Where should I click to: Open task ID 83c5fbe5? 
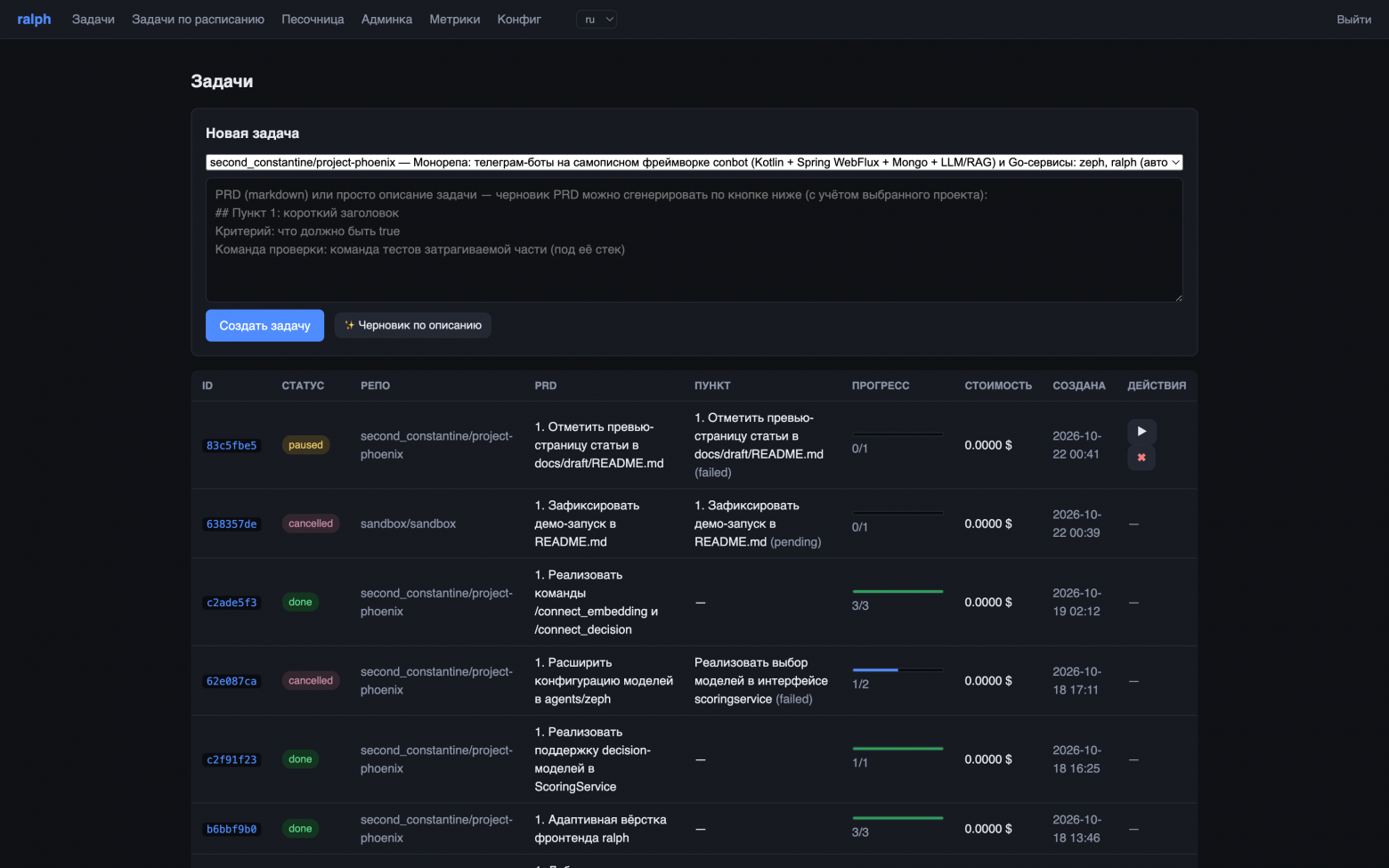point(231,446)
